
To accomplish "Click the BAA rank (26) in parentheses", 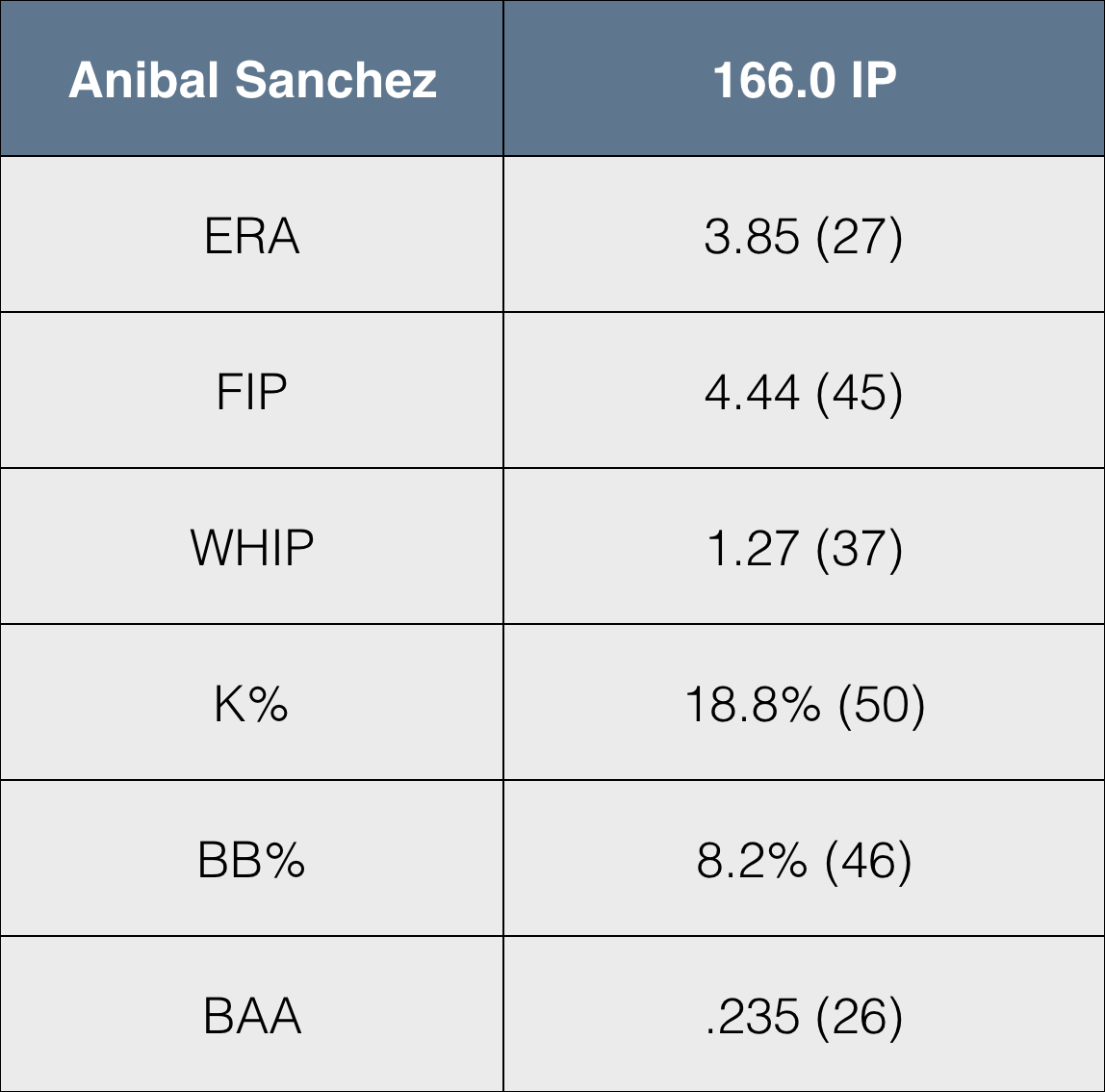I will coord(859,1017).
